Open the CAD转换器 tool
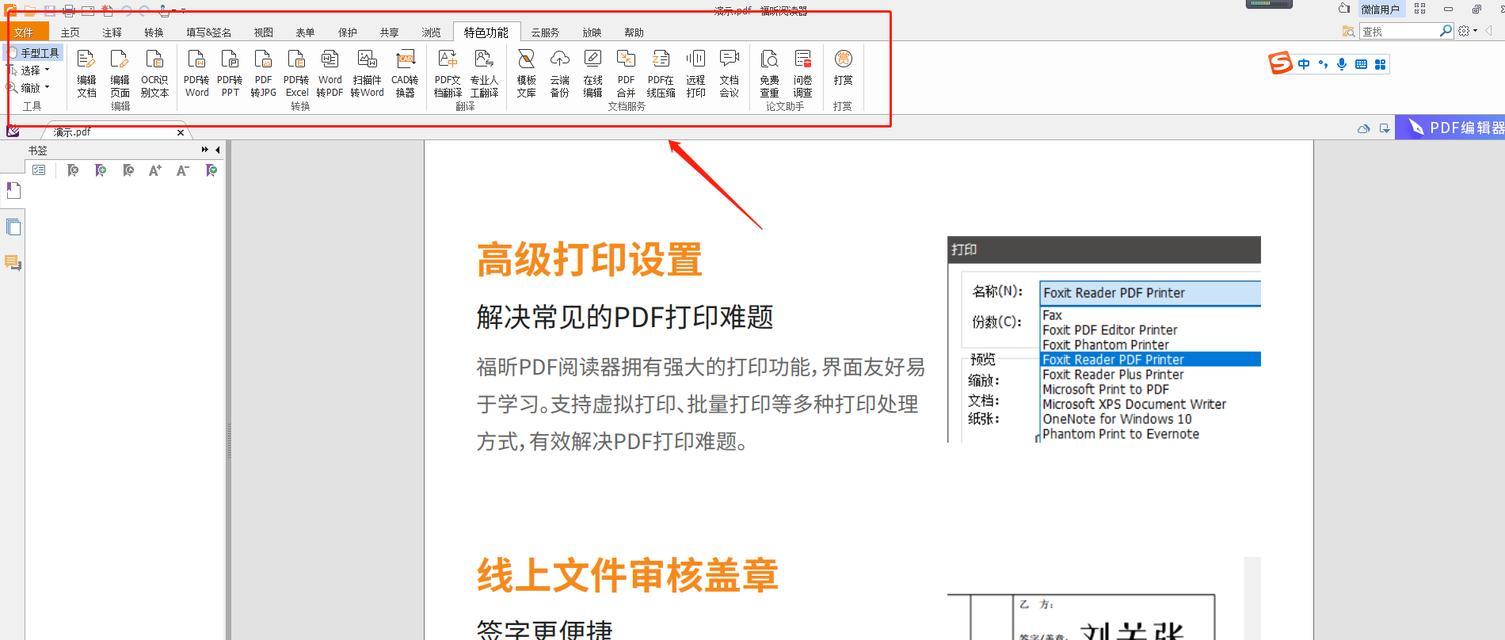This screenshot has width=1505, height=640. click(405, 74)
